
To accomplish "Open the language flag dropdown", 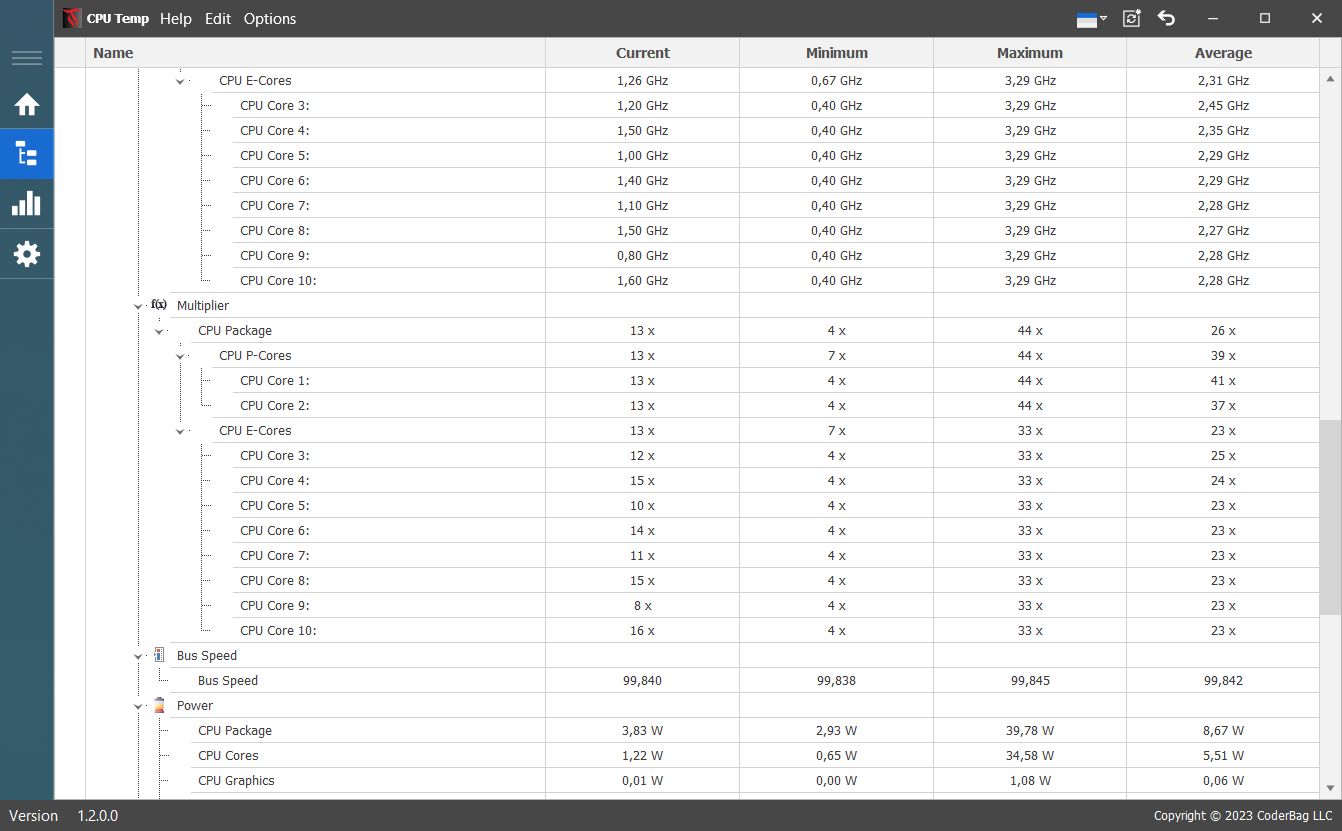I will pos(1091,18).
